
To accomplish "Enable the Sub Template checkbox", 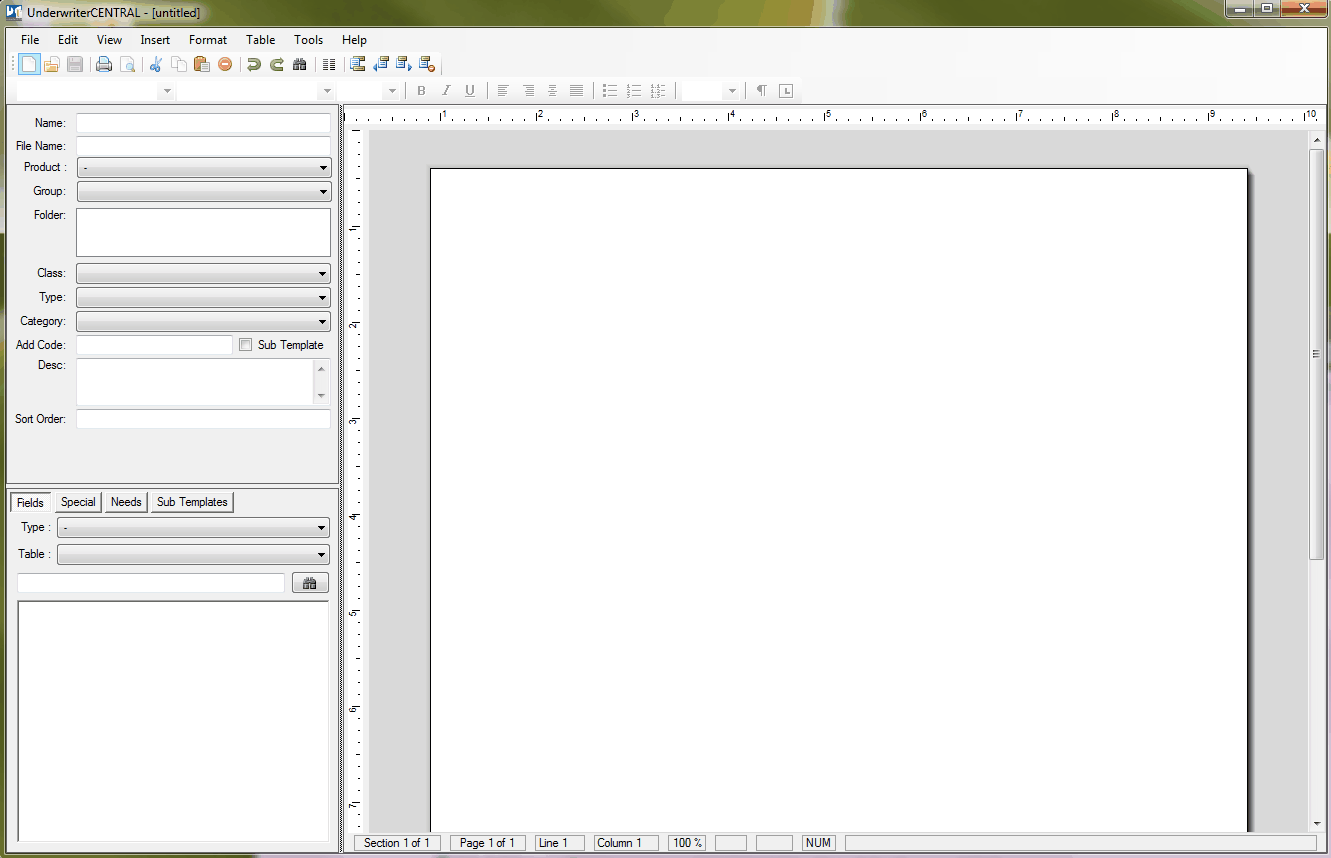I will tap(246, 345).
